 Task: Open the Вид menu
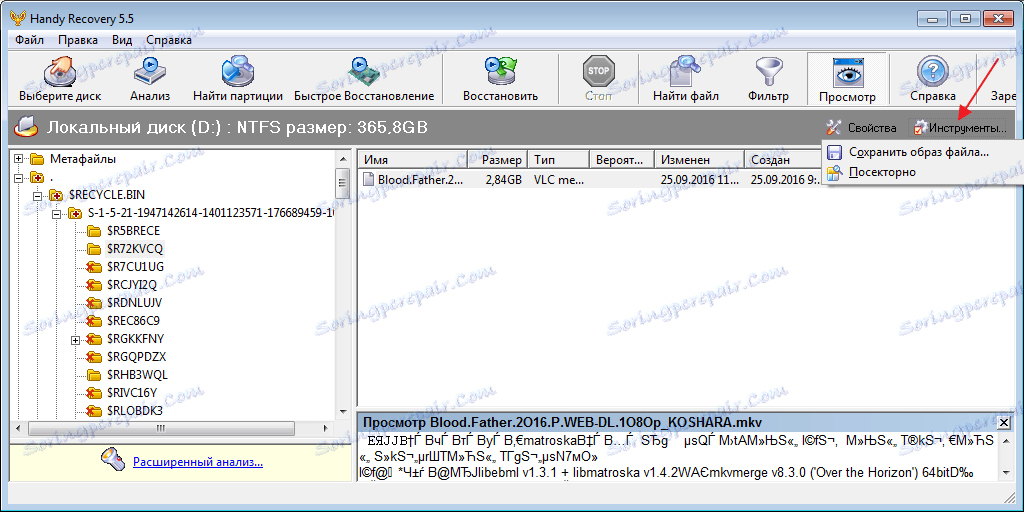pyautogui.click(x=122, y=40)
